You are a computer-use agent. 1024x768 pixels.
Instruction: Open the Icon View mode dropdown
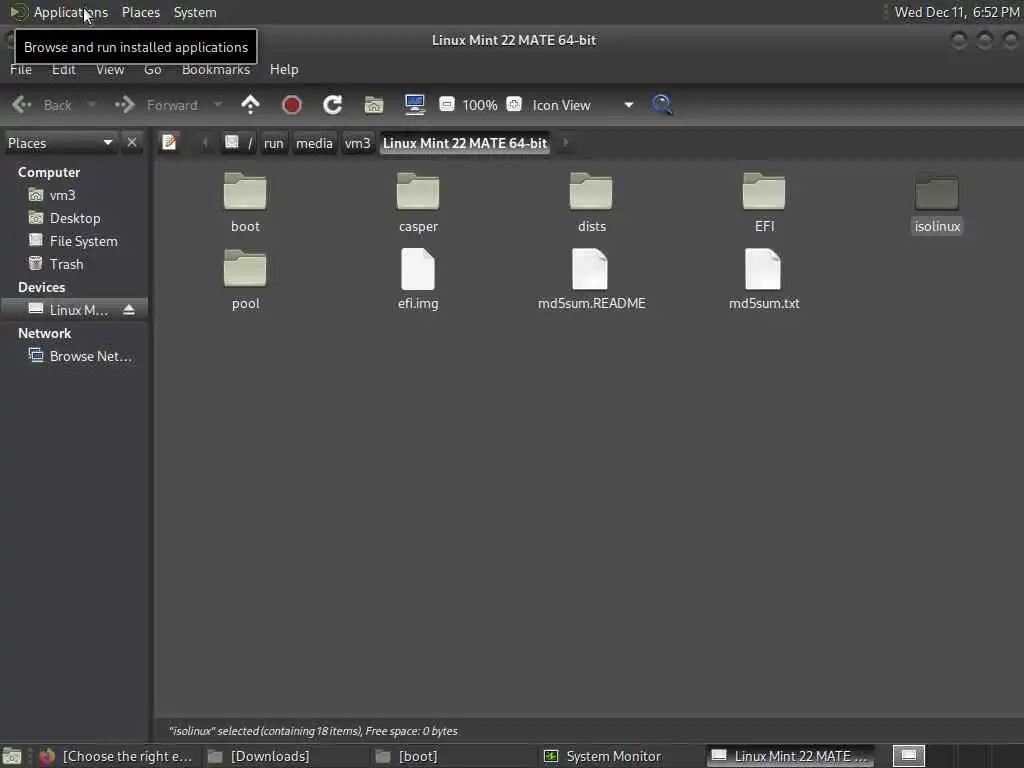582,104
